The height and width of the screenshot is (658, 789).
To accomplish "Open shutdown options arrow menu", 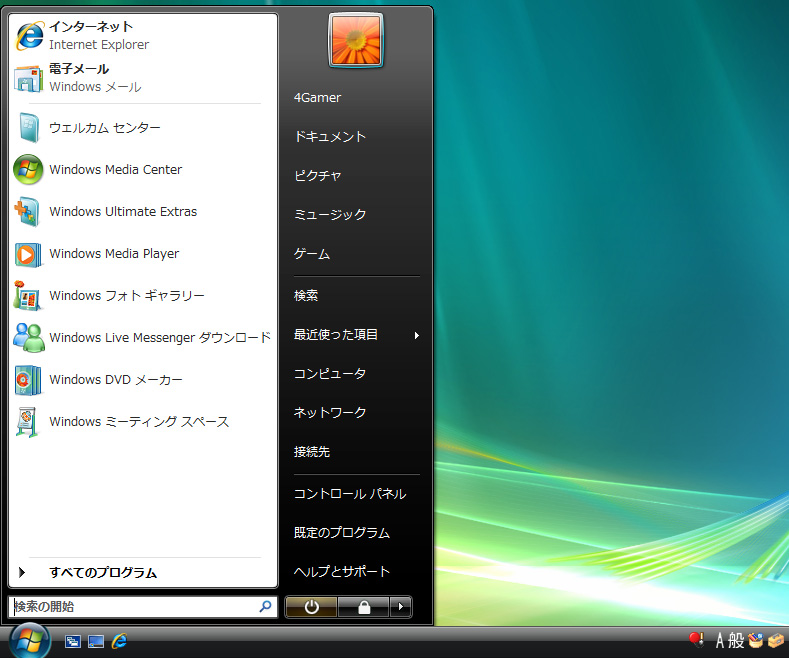I will [x=401, y=607].
